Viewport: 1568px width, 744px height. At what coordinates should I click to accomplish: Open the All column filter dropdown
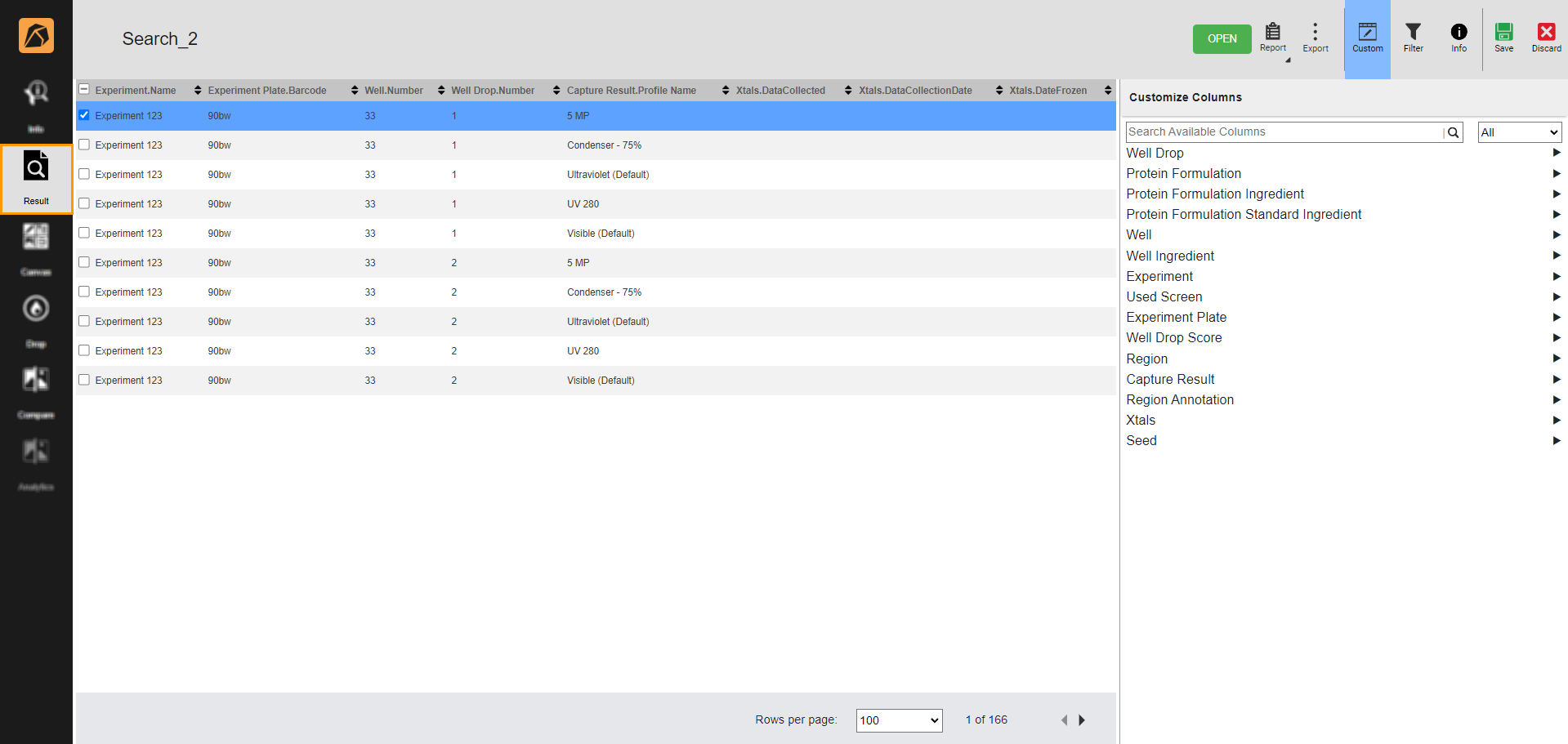click(x=1519, y=132)
